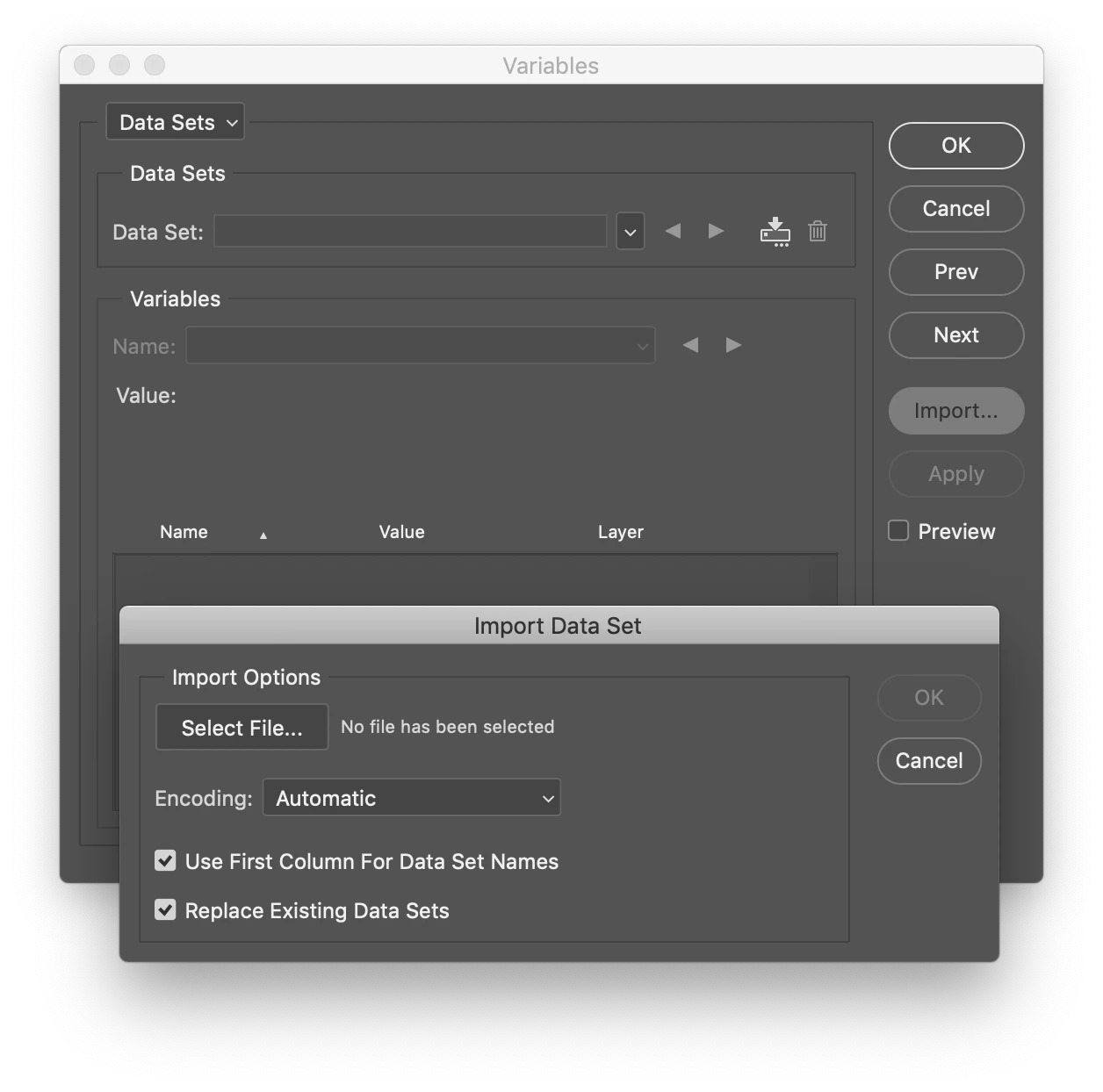Open the Encoding dropdown set to Automatic

coord(412,798)
